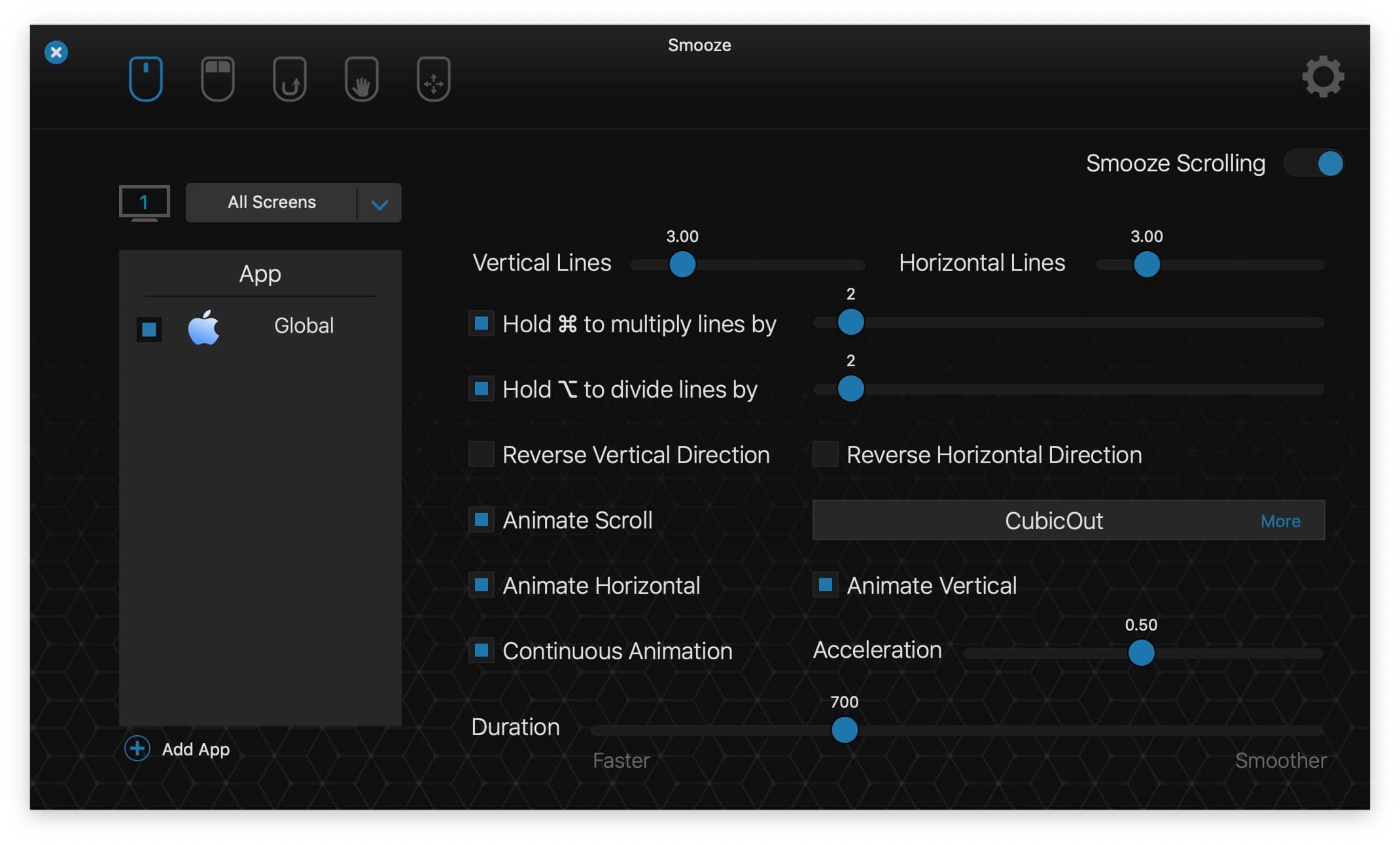Click the screen 1 monitor icon

pos(145,203)
